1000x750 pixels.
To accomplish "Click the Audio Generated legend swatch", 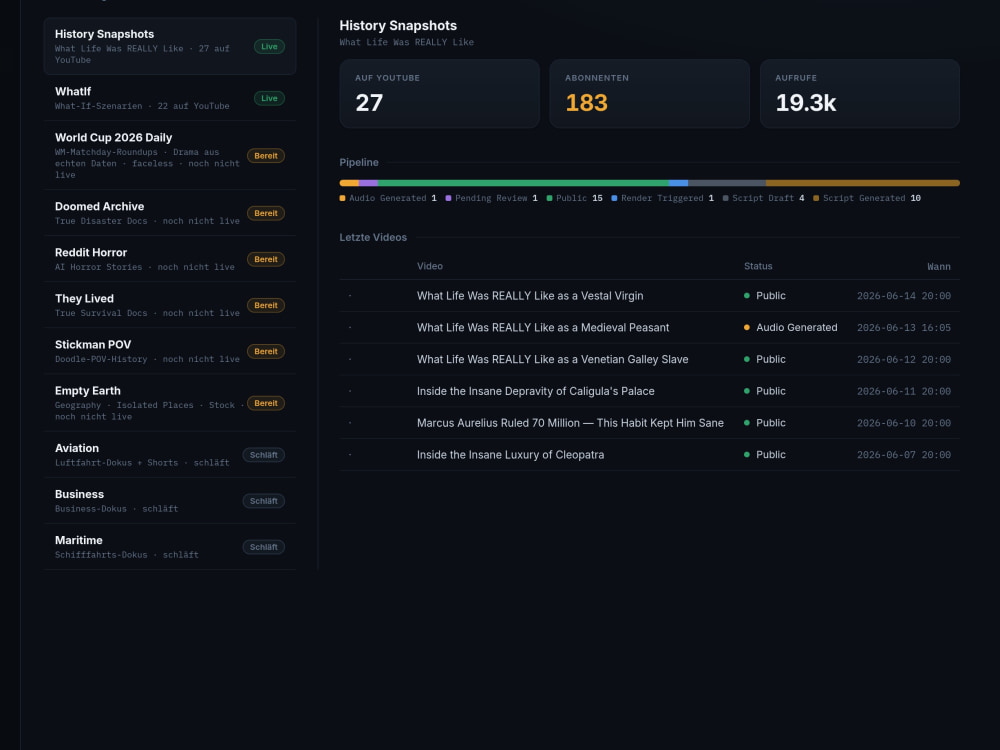I will click(342, 198).
